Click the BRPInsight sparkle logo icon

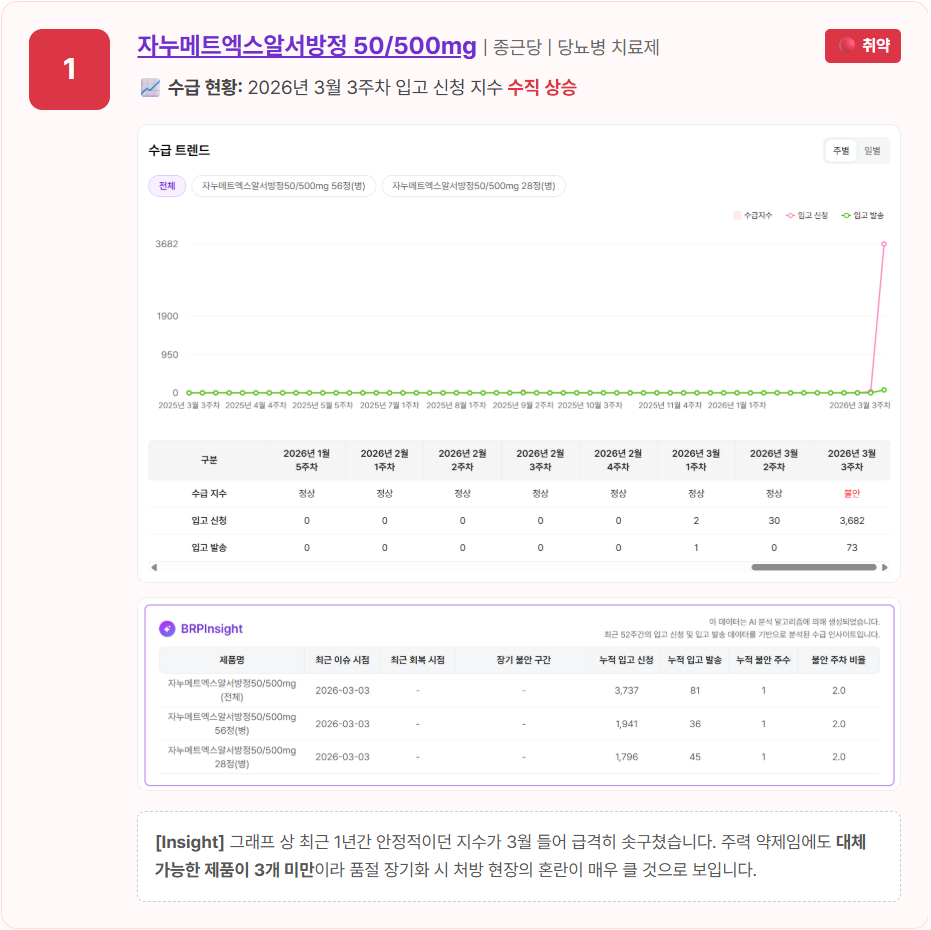[x=167, y=629]
